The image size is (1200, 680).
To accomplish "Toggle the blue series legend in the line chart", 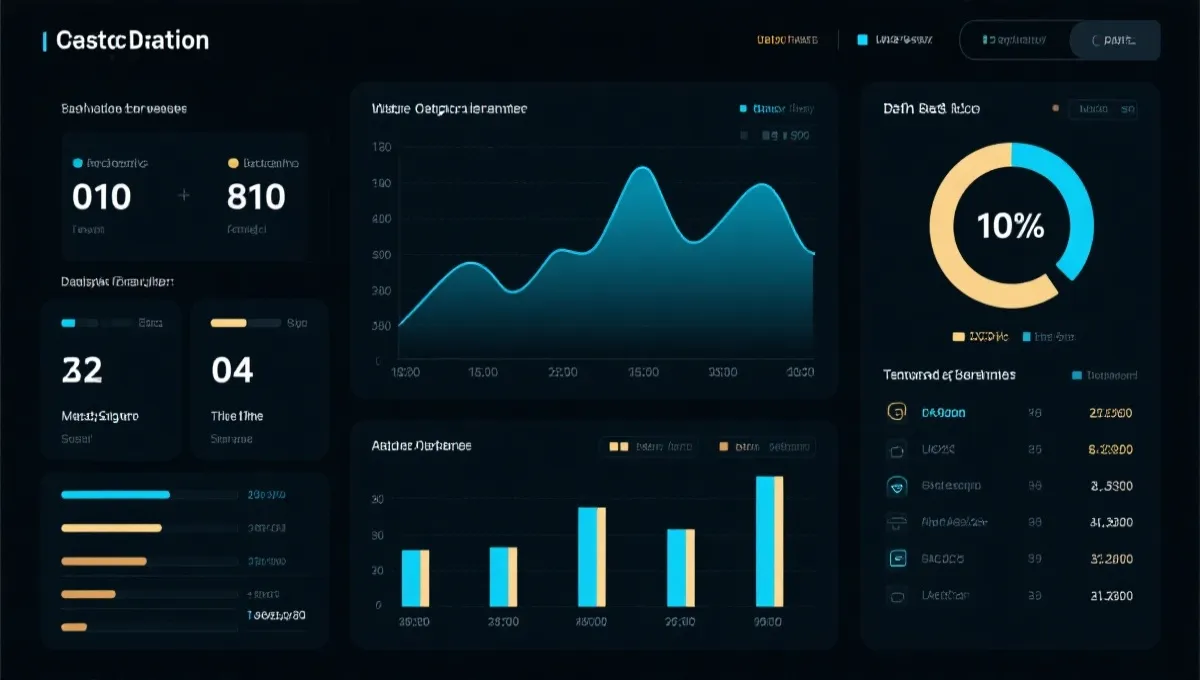I will pyautogui.click(x=776, y=108).
